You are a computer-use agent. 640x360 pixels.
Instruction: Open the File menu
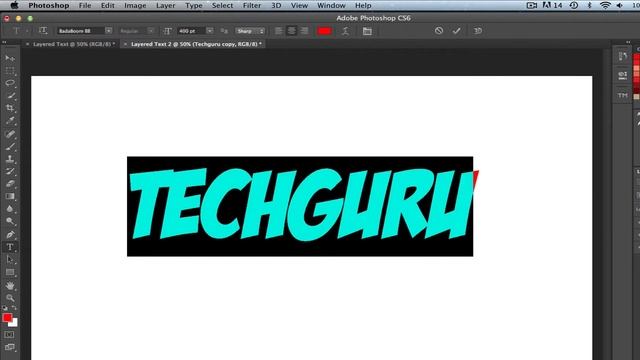85,6
